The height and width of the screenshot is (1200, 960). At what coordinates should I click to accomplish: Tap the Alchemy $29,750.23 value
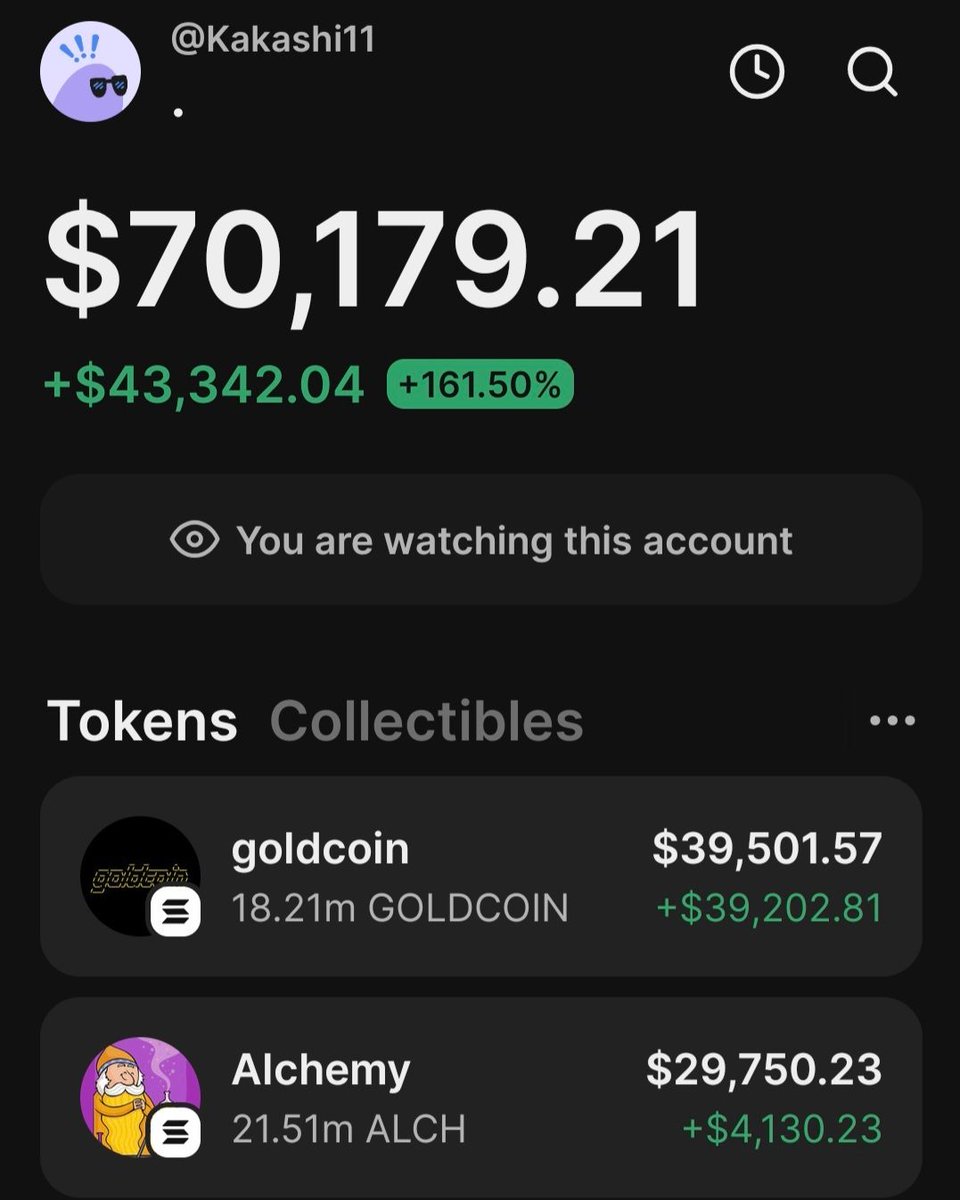click(764, 1069)
